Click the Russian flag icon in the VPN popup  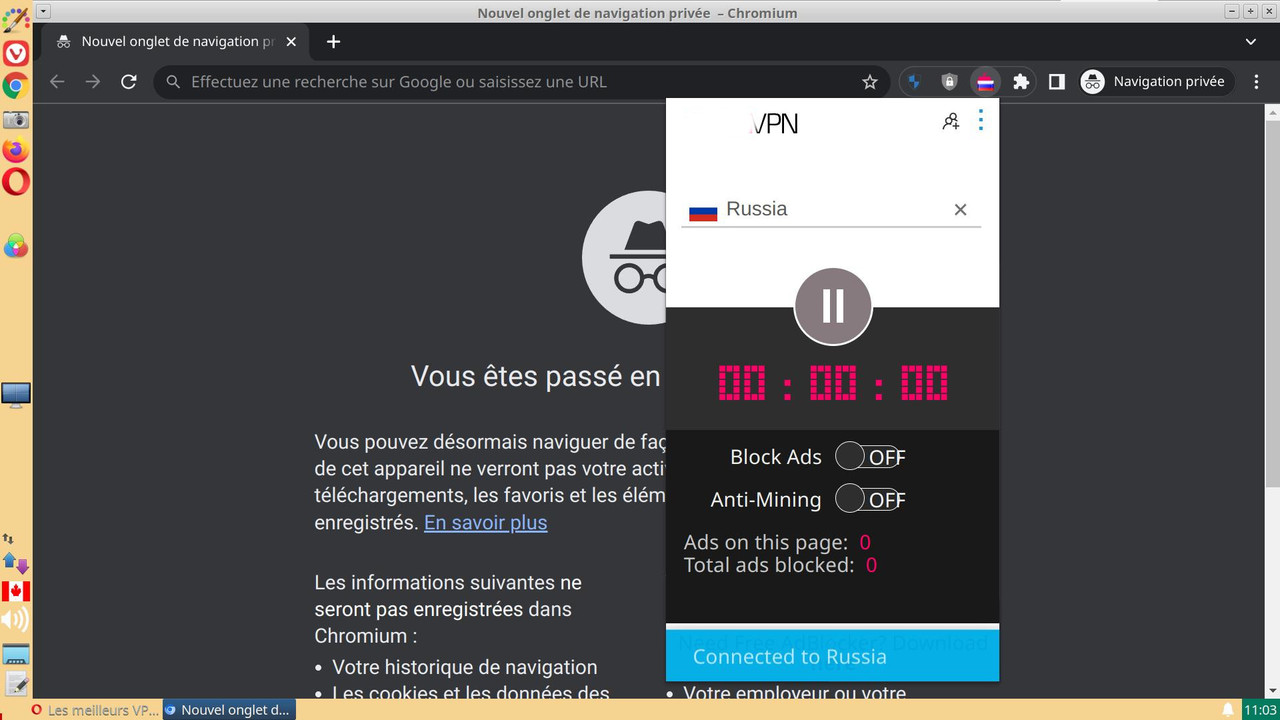coord(703,211)
